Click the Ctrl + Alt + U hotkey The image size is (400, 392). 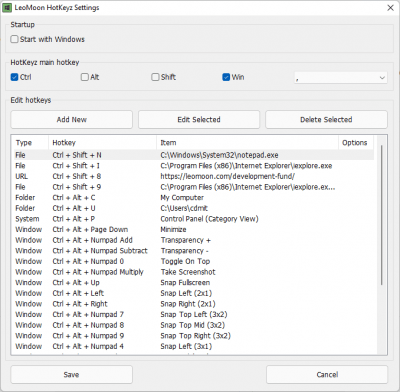(74, 208)
